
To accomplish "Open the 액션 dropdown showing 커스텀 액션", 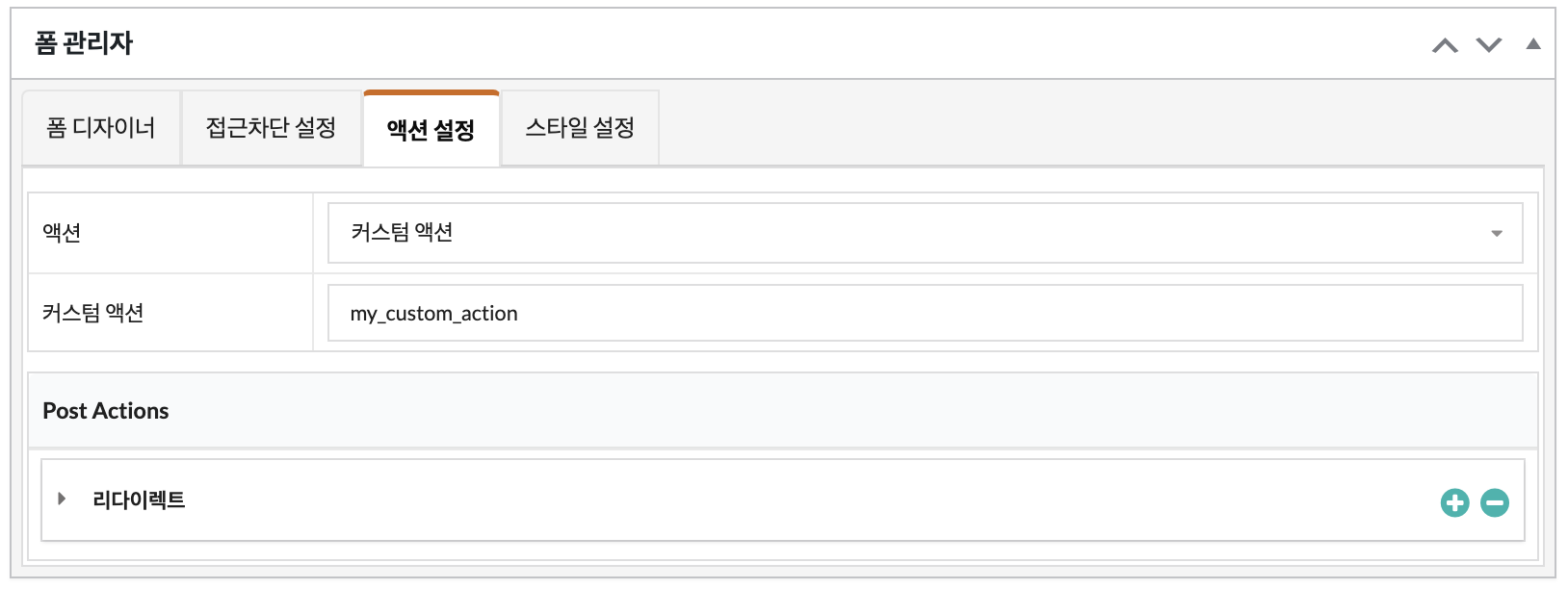I will click(925, 233).
